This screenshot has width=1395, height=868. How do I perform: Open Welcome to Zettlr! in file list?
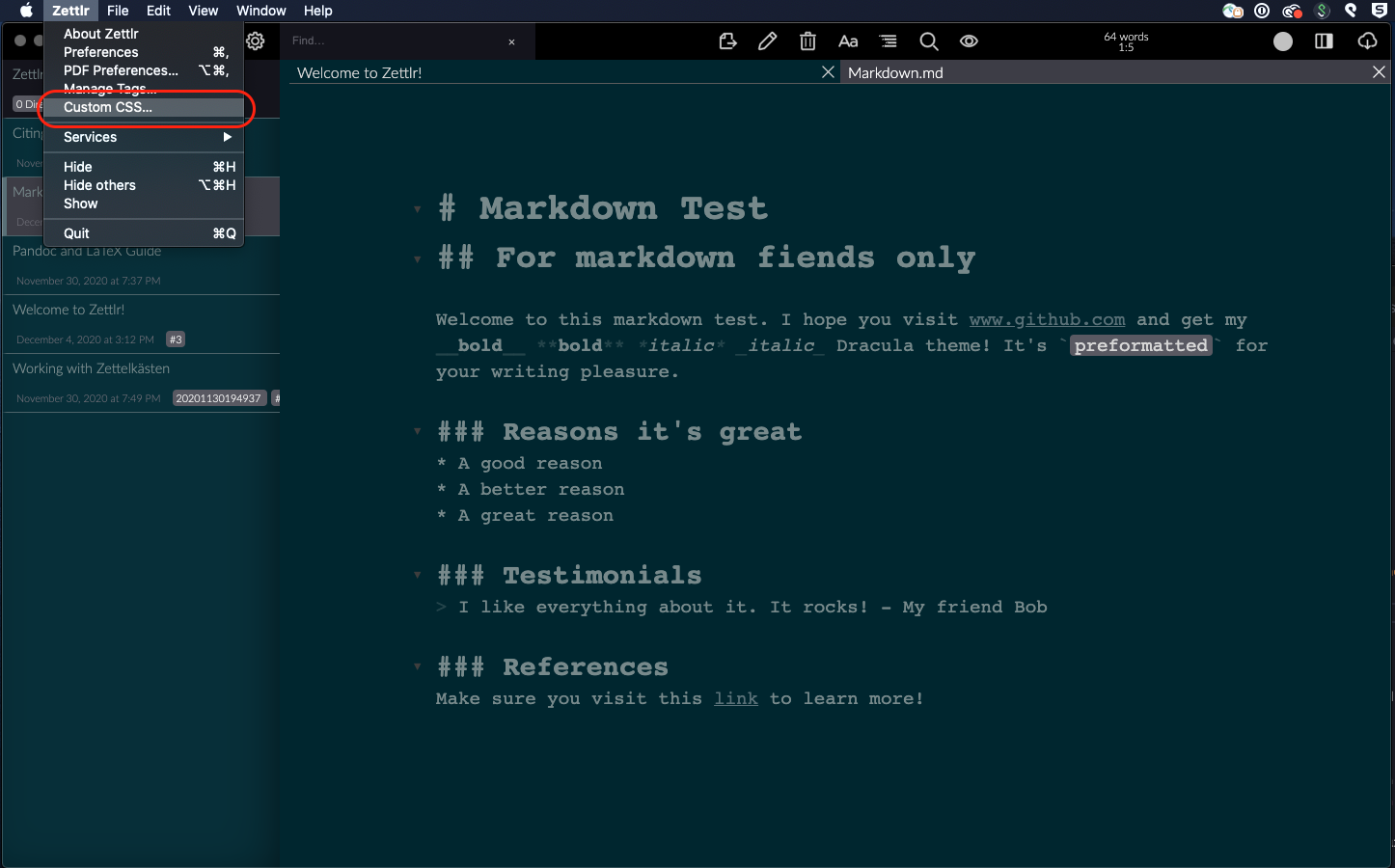coord(142,324)
